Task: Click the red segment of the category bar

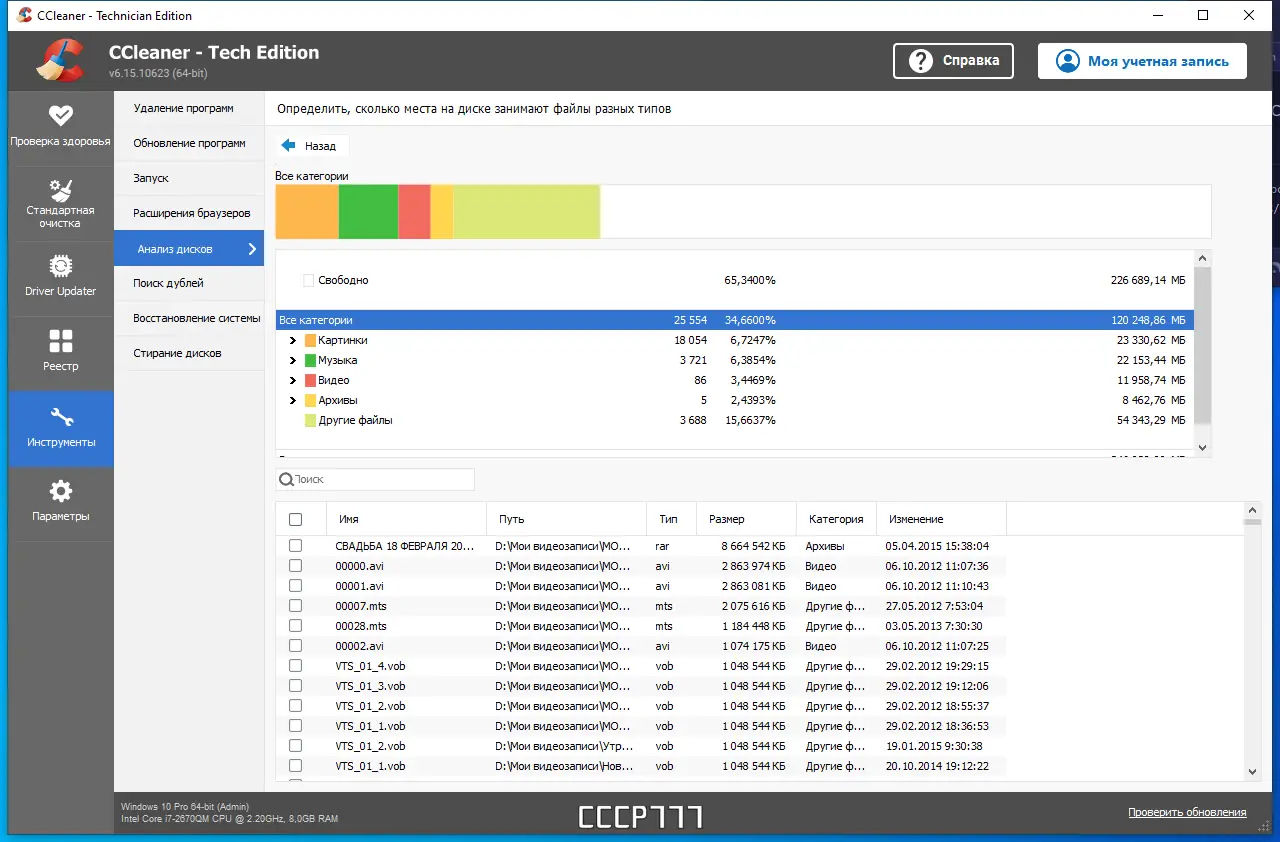Action: [x=414, y=212]
